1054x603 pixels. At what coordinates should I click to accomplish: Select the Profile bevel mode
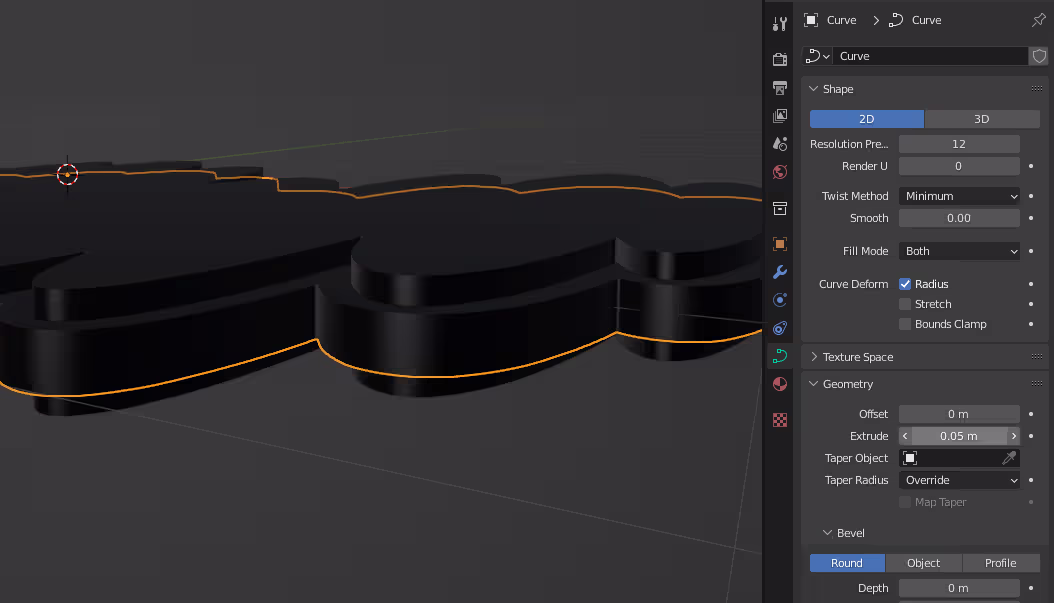[1000, 563]
